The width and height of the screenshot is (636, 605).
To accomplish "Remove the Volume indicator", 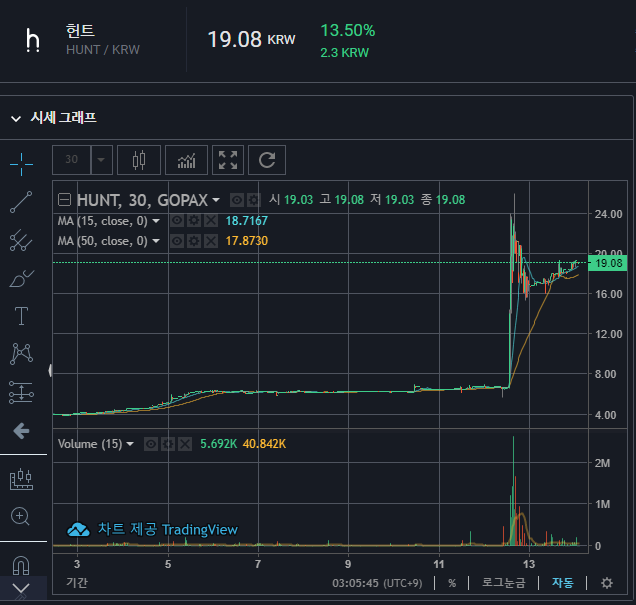I will point(185,444).
